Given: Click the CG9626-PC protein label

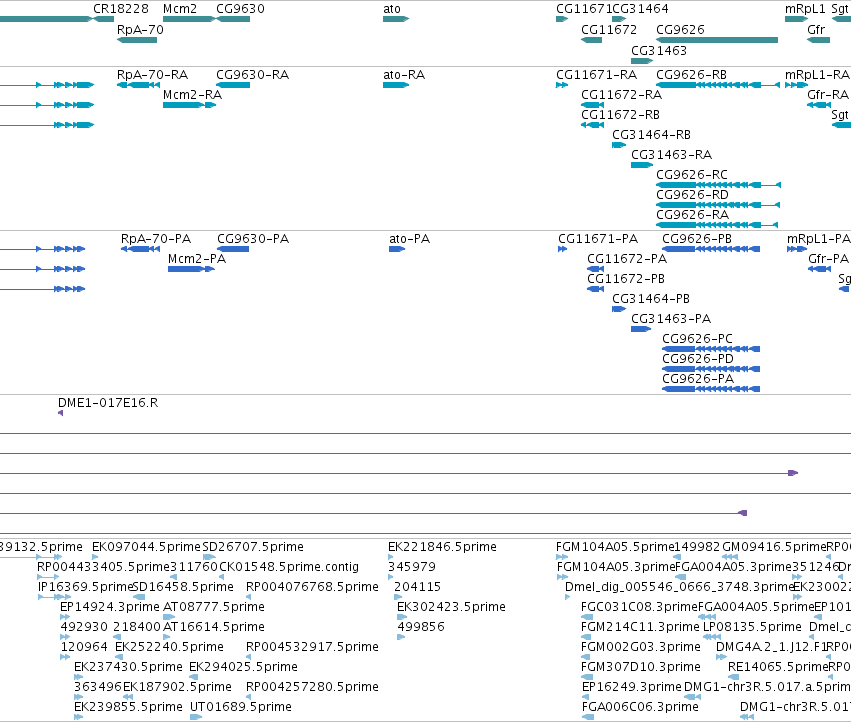Looking at the screenshot, I should 697,339.
